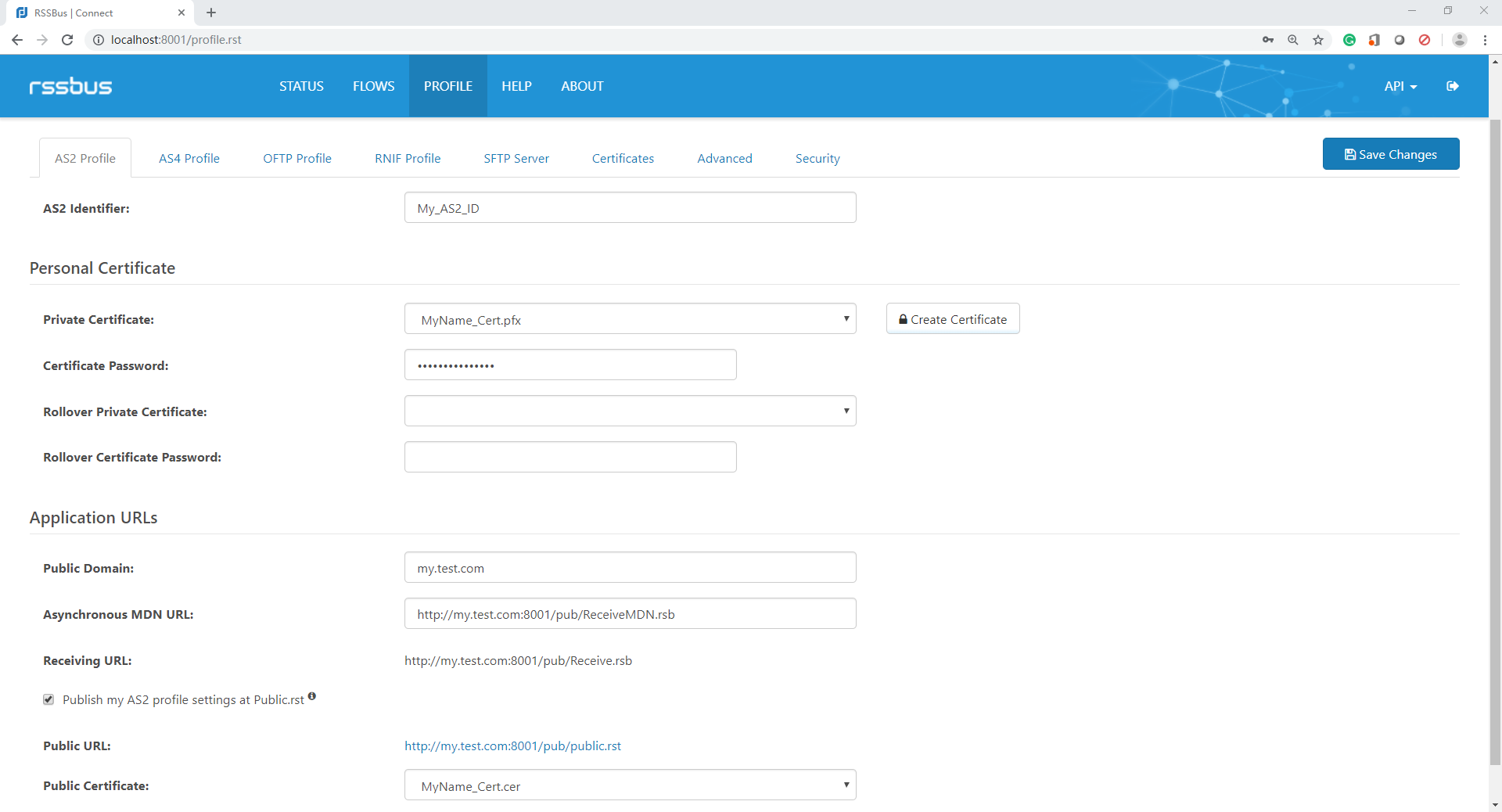Viewport: 1502px width, 812px height.
Task: Switch to the AS4 Profile tab
Action: point(189,158)
